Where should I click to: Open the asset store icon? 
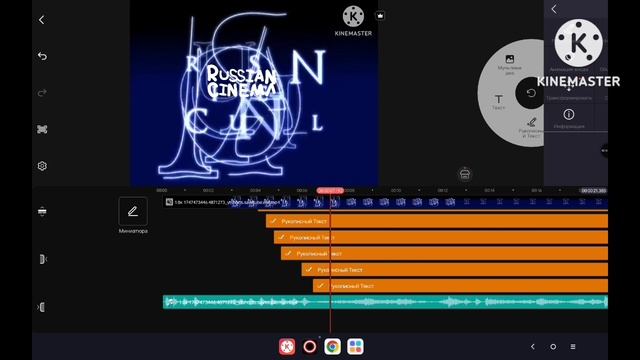[x=465, y=174]
